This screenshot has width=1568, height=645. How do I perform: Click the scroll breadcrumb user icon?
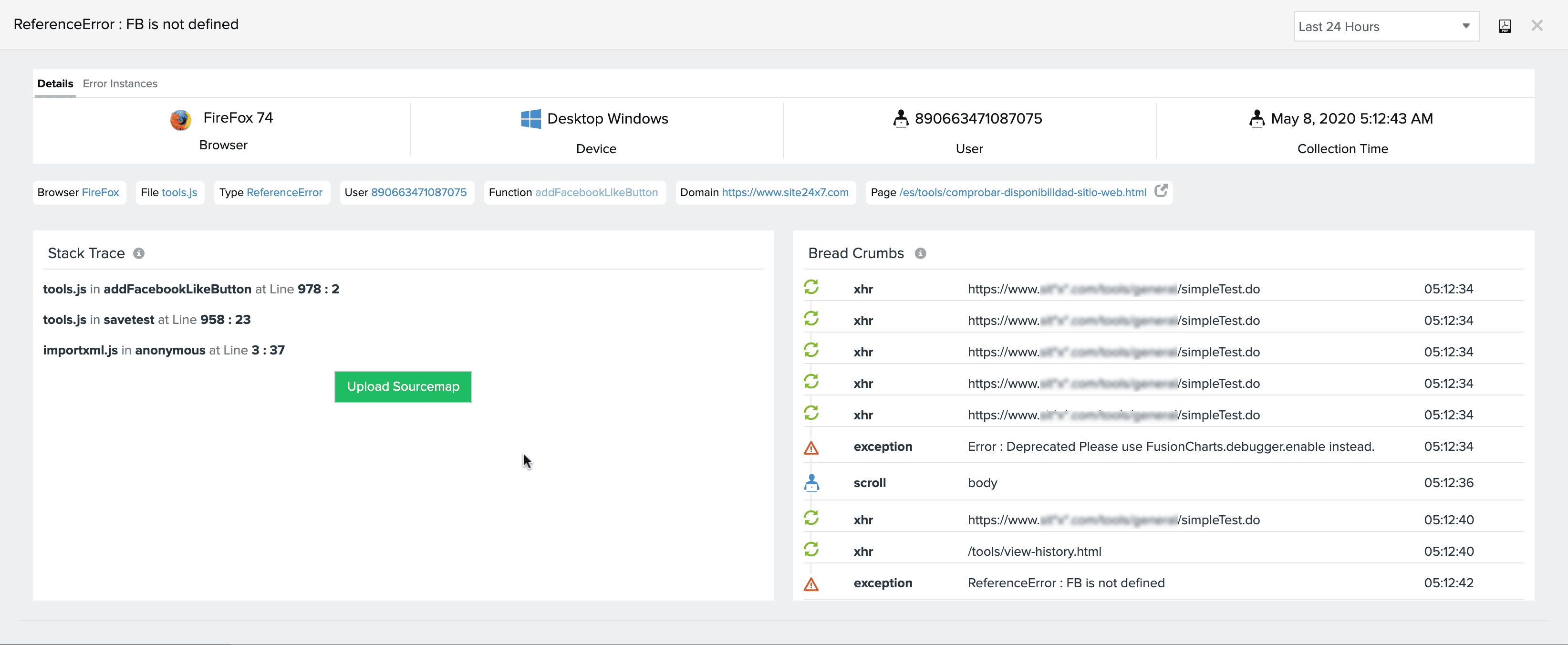(811, 483)
